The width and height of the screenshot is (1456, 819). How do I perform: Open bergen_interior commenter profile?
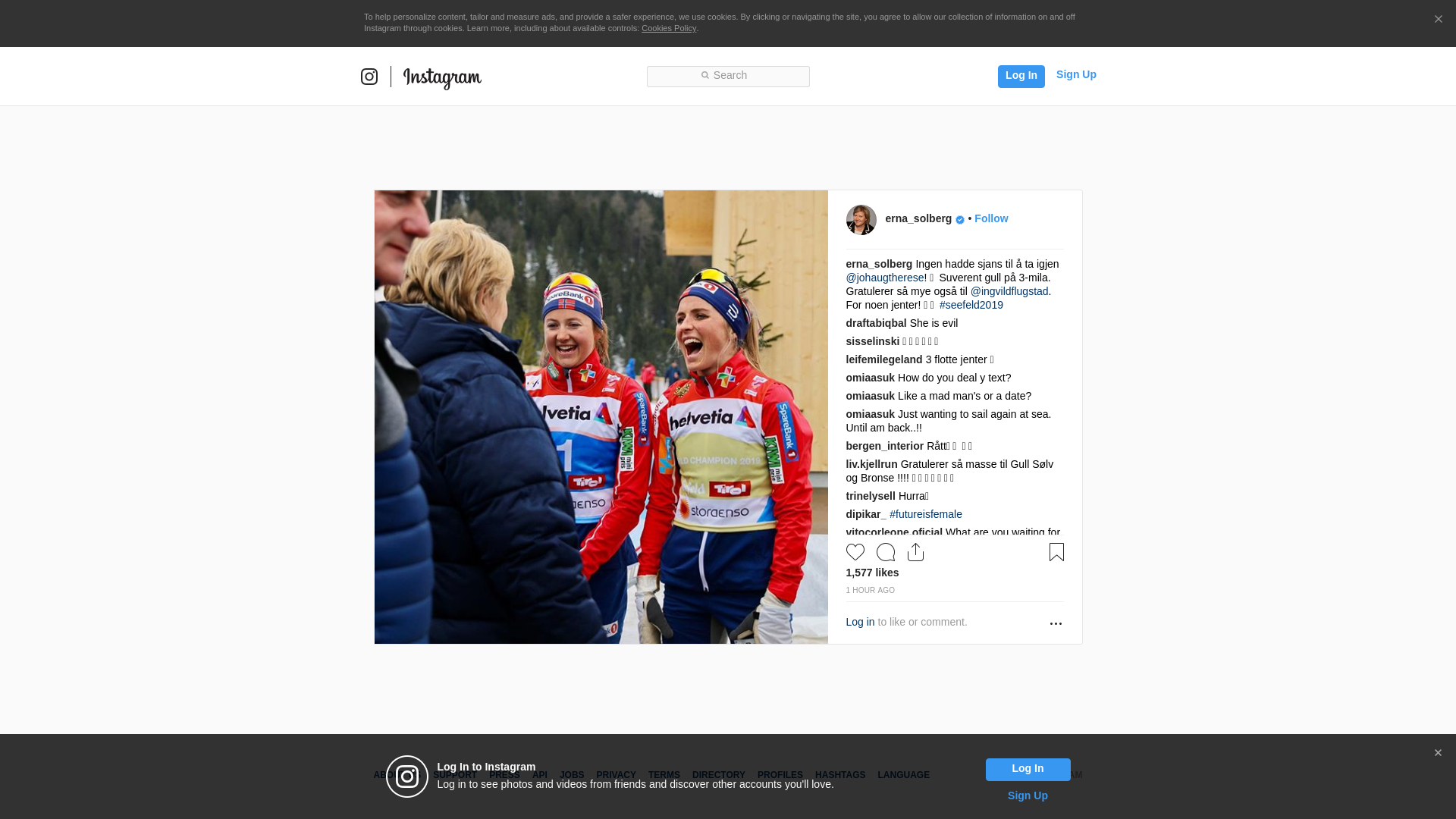pyautogui.click(x=885, y=446)
